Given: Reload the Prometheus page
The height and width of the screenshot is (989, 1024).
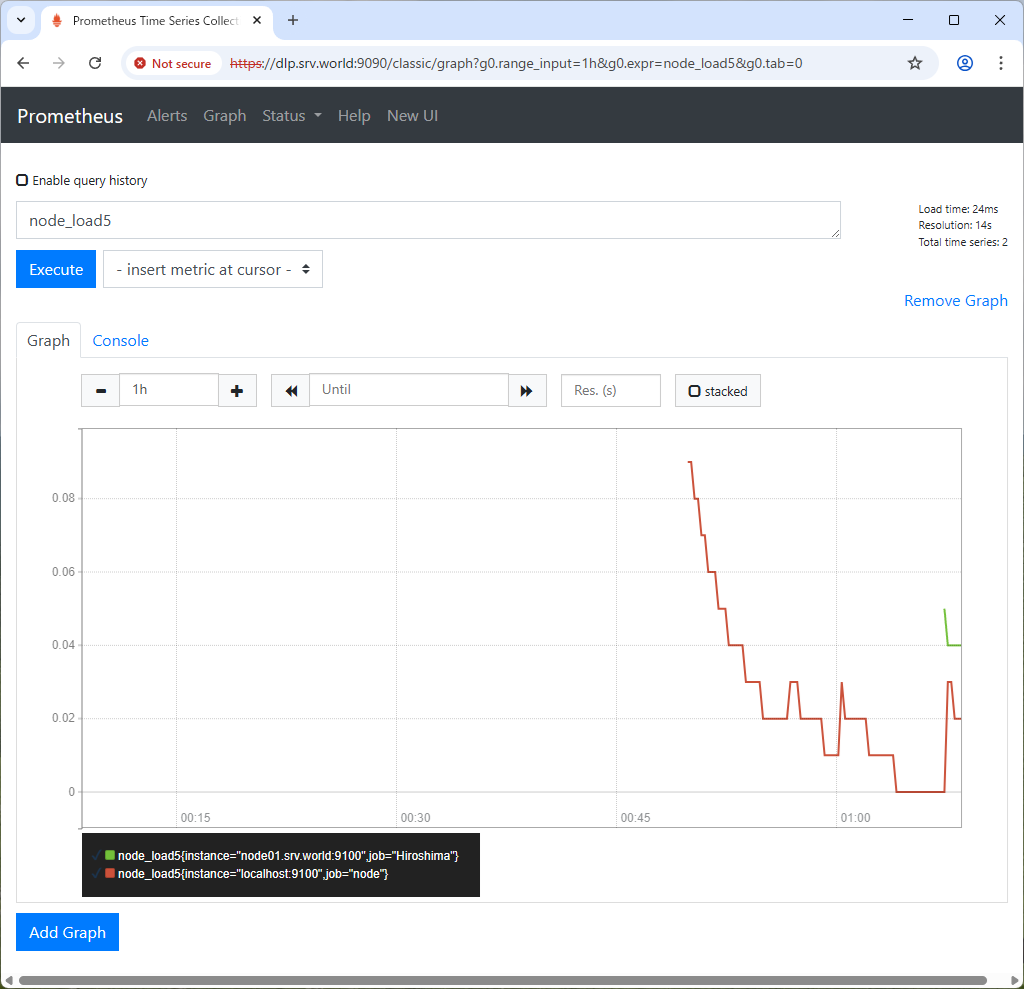Looking at the screenshot, I should [x=95, y=63].
